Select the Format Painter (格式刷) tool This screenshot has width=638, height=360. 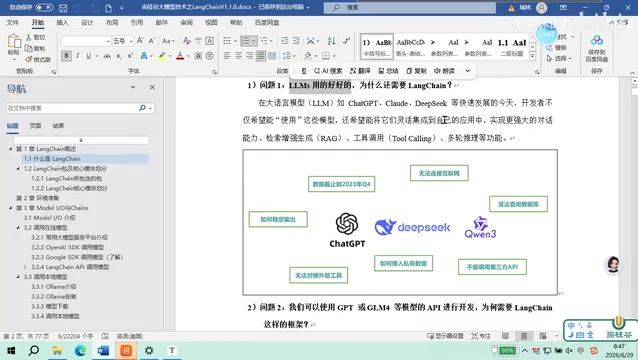click(x=38, y=59)
